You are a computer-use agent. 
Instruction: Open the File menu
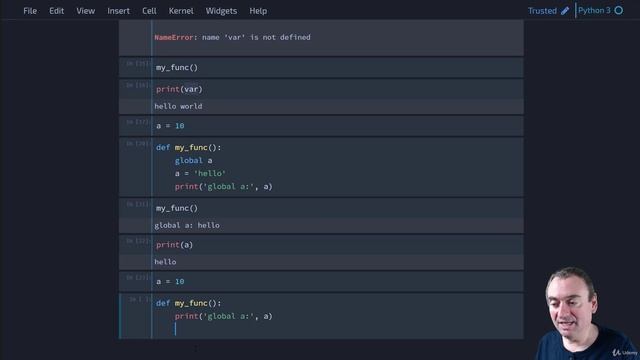(x=30, y=11)
